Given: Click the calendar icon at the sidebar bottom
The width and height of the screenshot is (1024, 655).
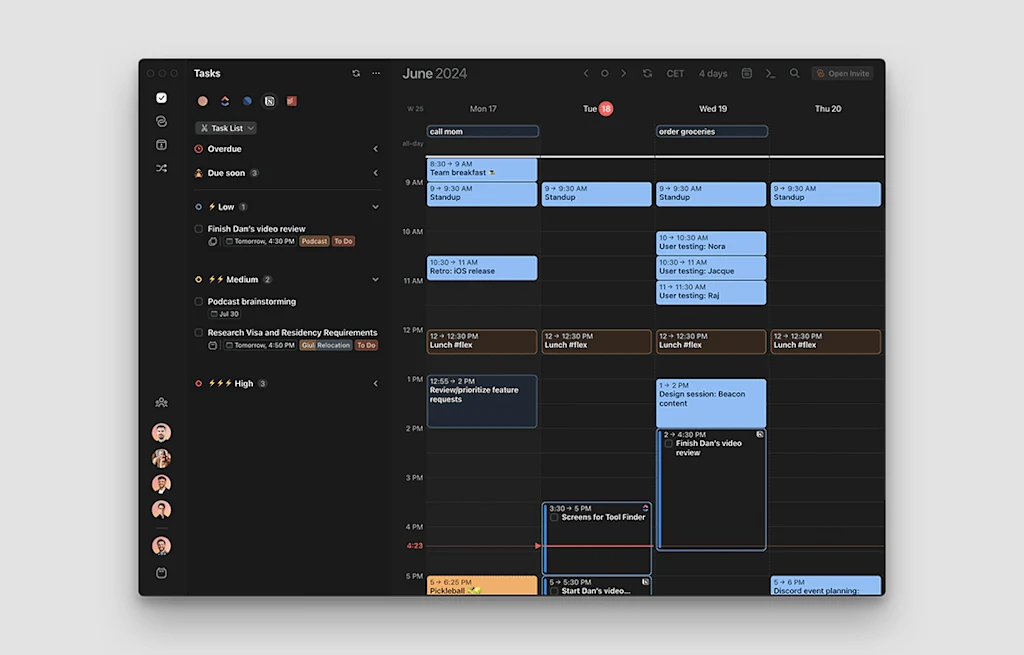Looking at the screenshot, I should tap(161, 573).
